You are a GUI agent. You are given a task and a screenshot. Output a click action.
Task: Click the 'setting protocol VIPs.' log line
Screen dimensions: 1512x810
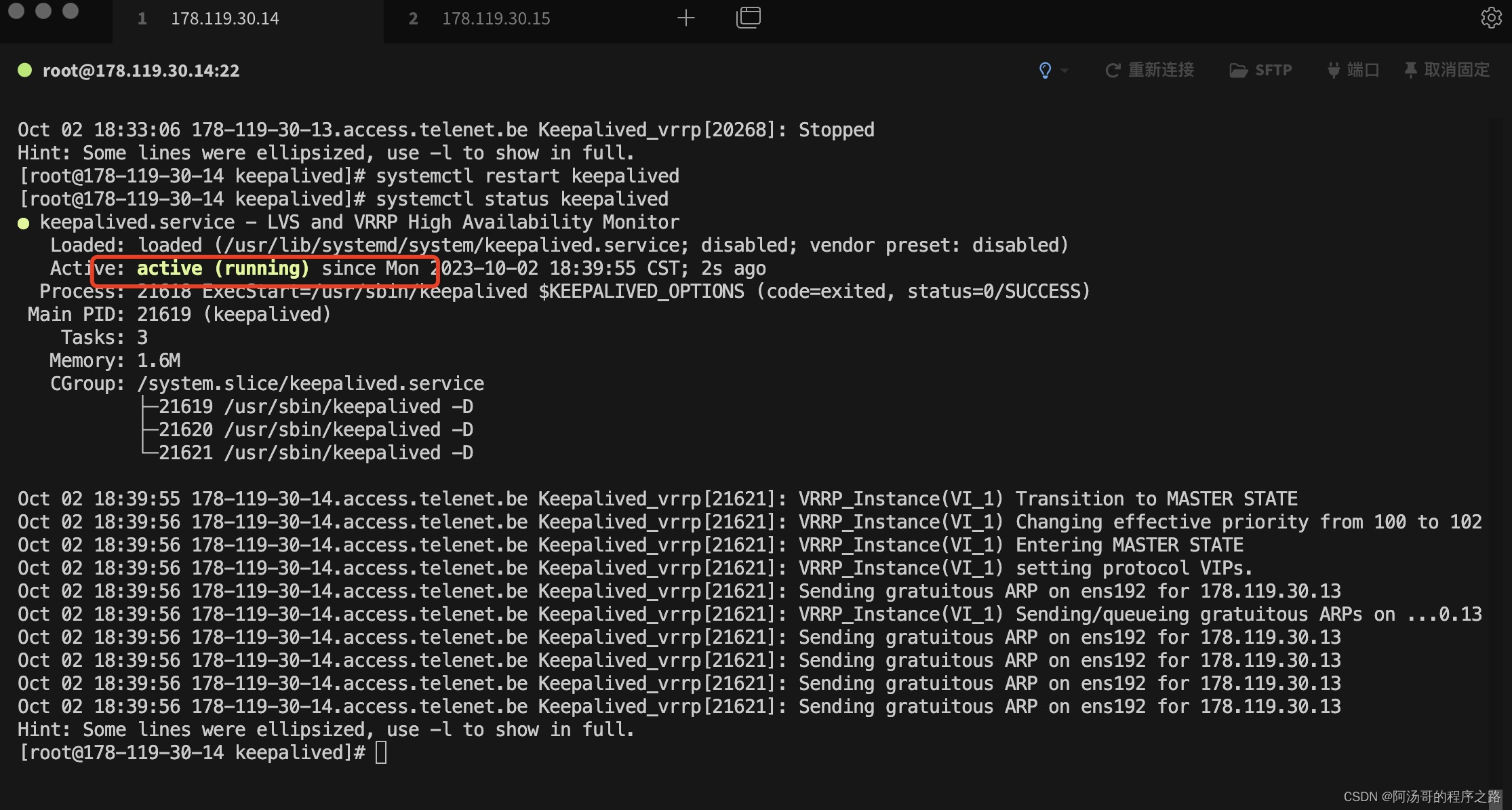coord(635,568)
